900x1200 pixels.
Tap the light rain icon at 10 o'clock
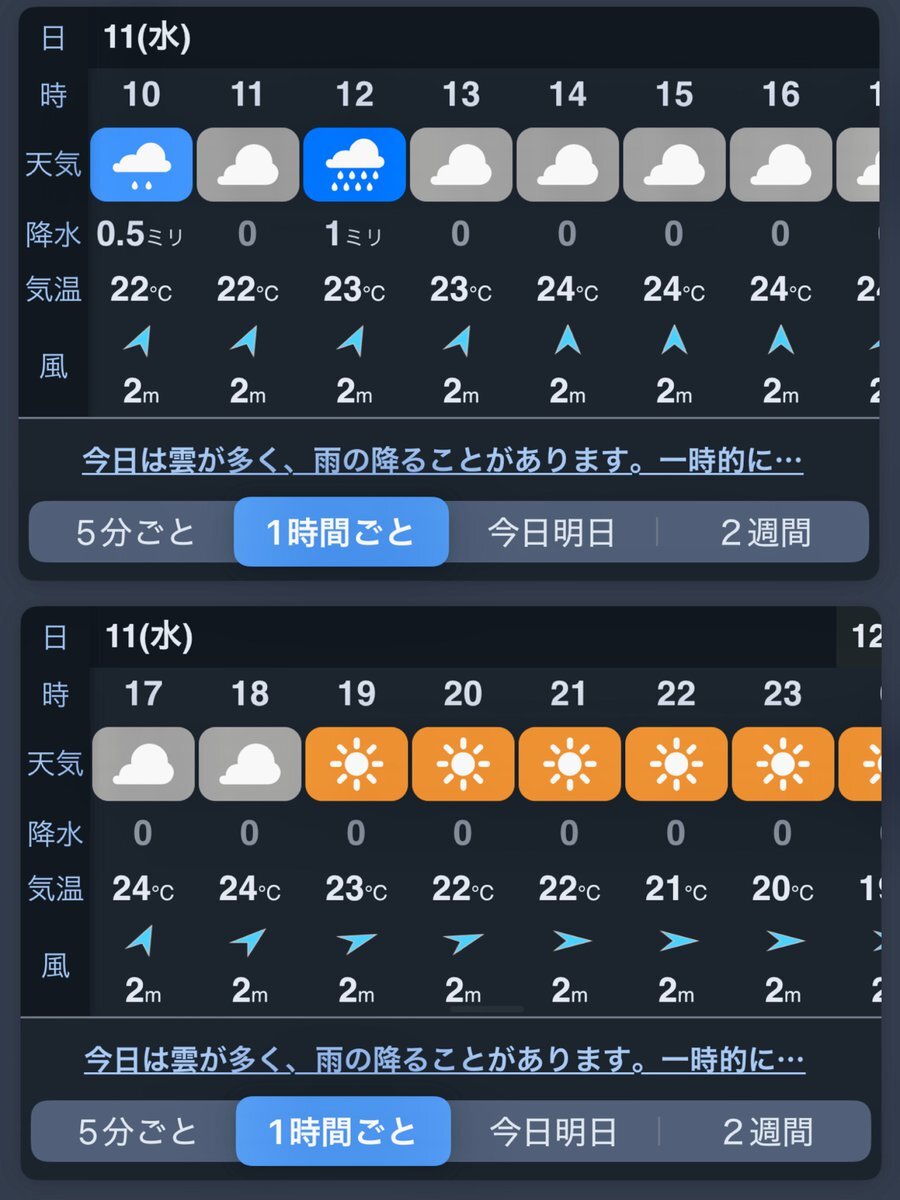tap(140, 164)
